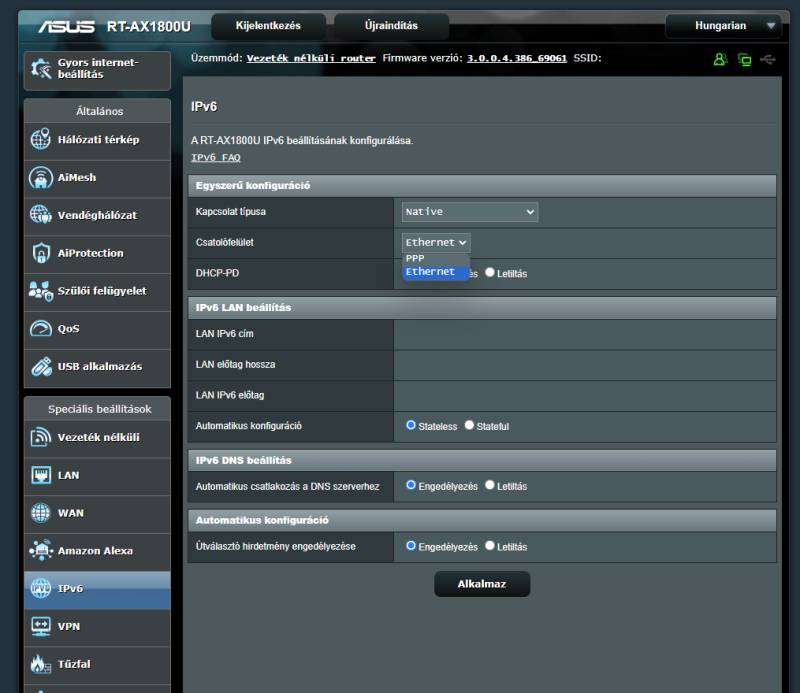This screenshot has width=800, height=693.
Task: Open Szülői felügyelet menu item
Action: [97, 291]
